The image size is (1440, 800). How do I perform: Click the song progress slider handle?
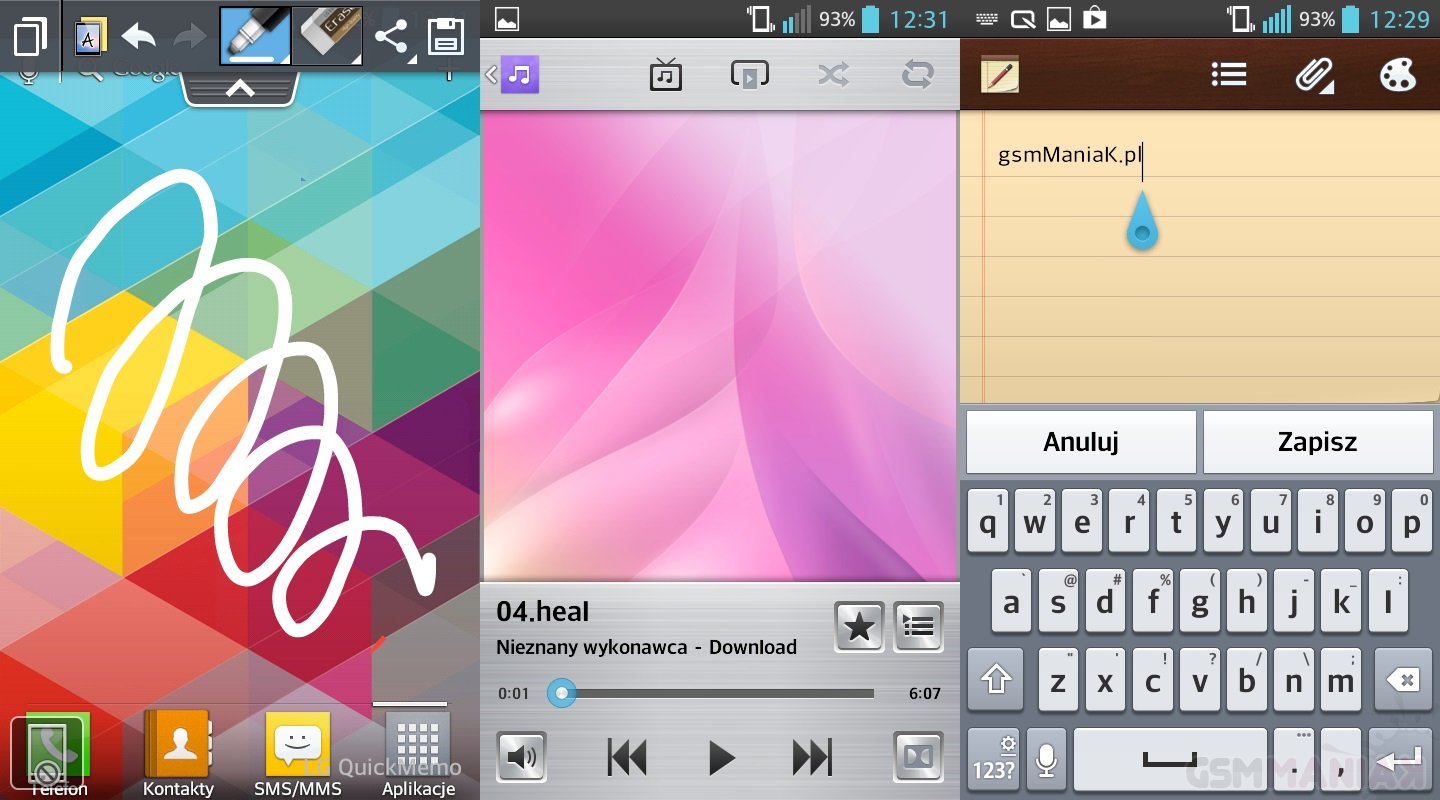click(x=562, y=693)
